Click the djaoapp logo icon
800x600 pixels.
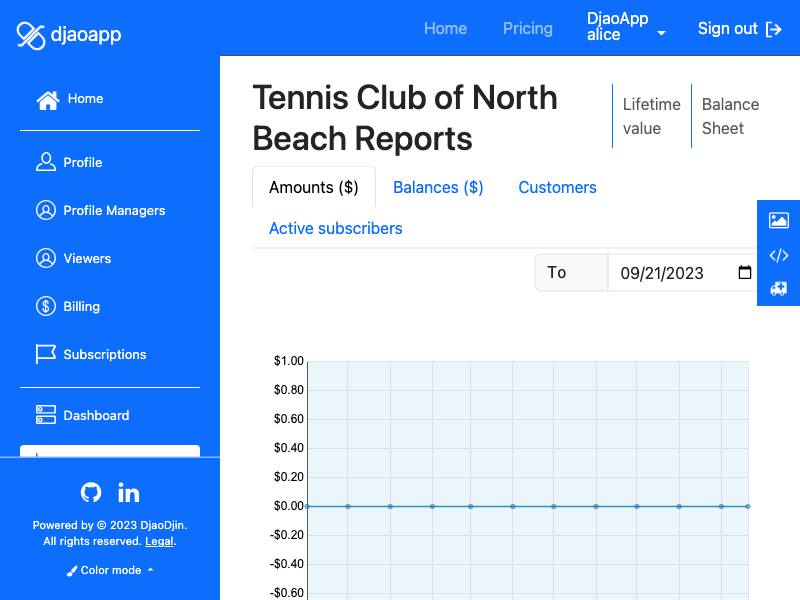click(31, 36)
